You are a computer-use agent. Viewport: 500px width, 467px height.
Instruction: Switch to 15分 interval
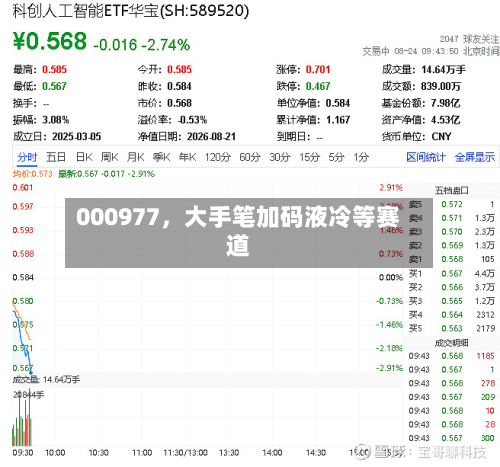(x=309, y=157)
